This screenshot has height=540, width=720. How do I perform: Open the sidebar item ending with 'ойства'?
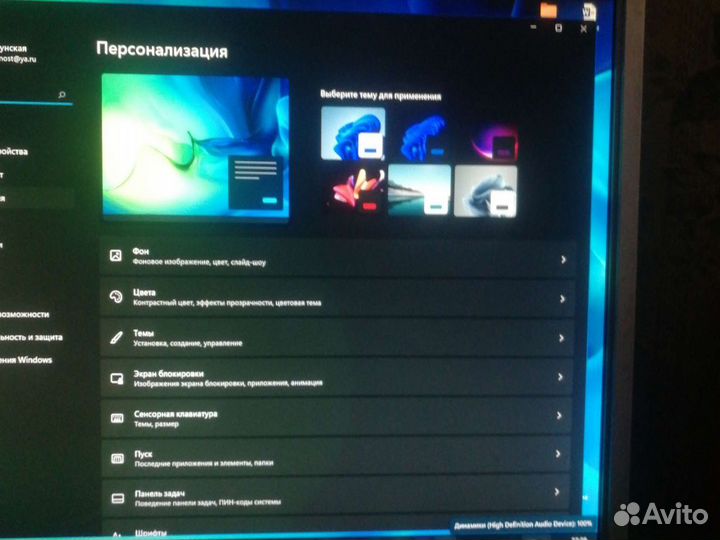click(x=14, y=152)
